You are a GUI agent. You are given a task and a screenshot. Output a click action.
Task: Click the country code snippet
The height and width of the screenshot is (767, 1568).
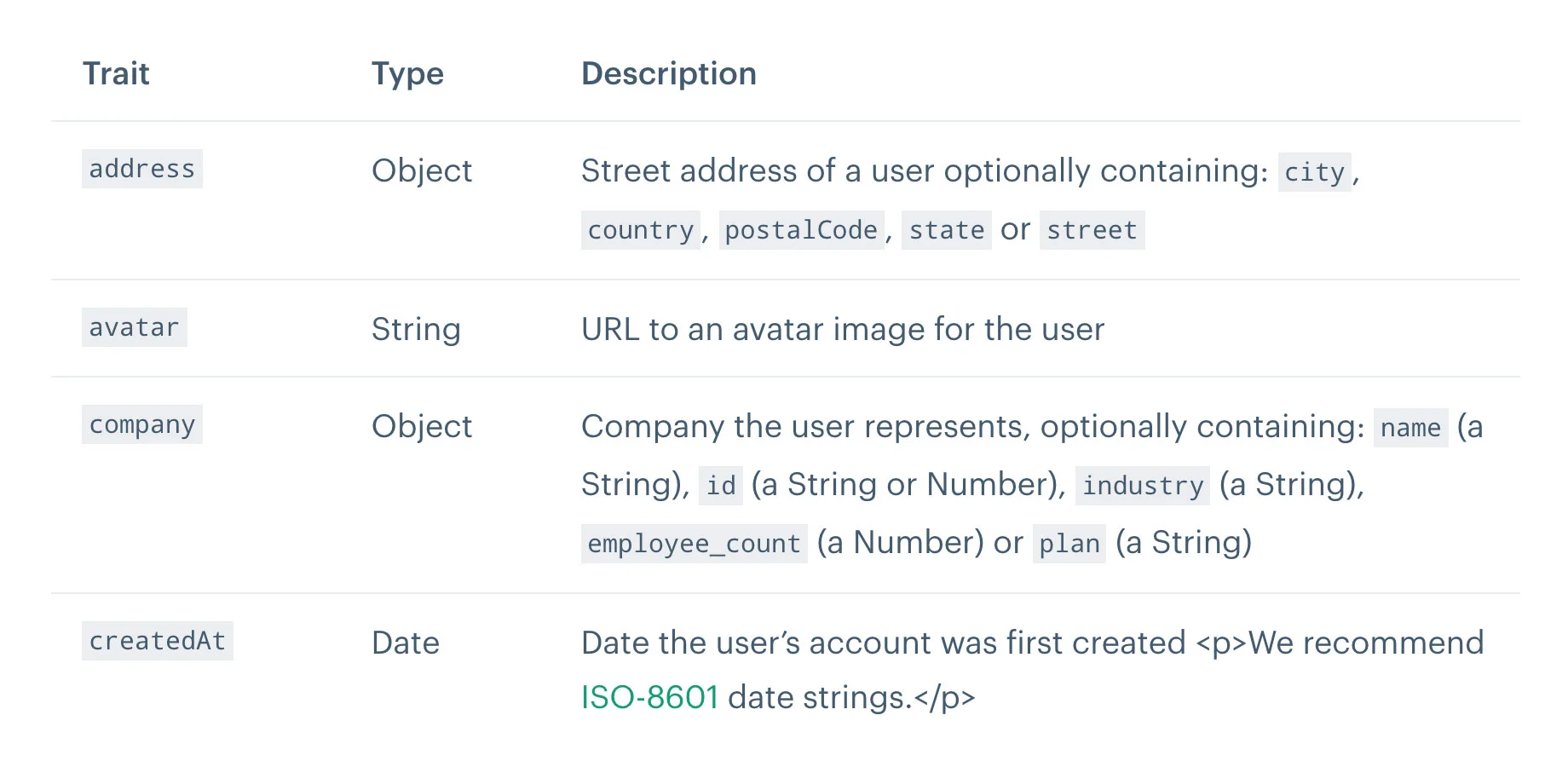pos(641,230)
